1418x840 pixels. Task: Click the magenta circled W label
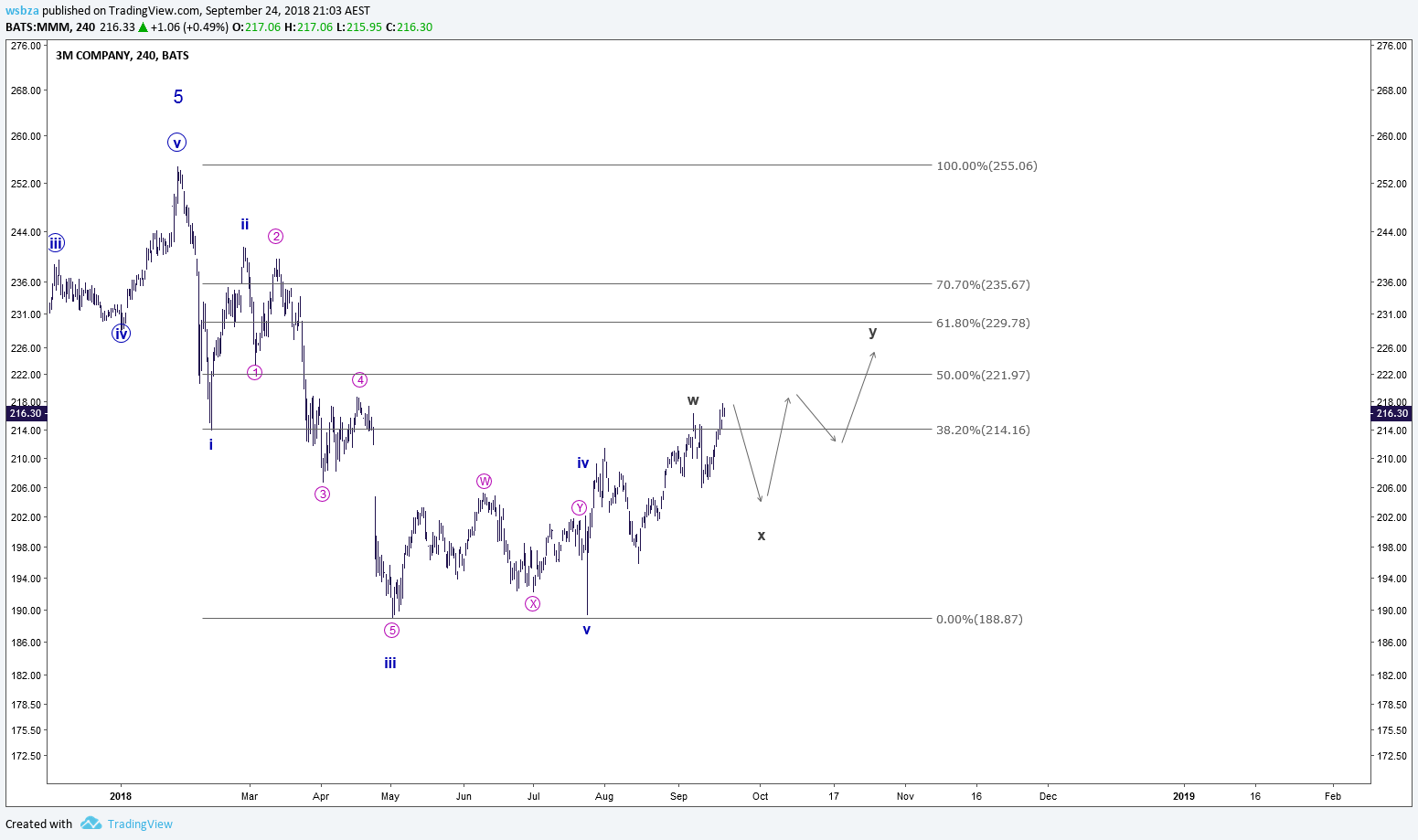click(485, 482)
